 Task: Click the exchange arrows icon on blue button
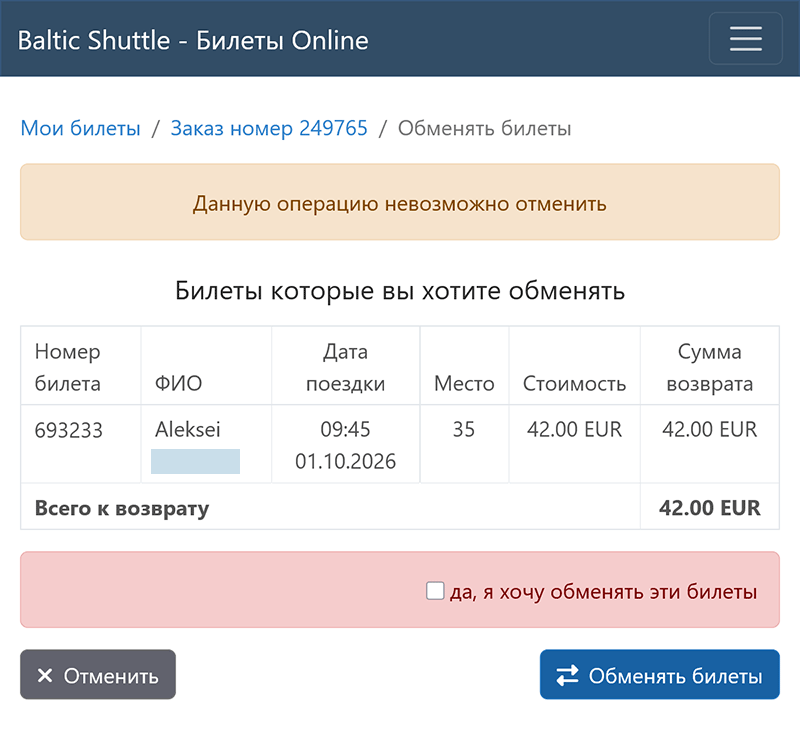pyautogui.click(x=567, y=675)
